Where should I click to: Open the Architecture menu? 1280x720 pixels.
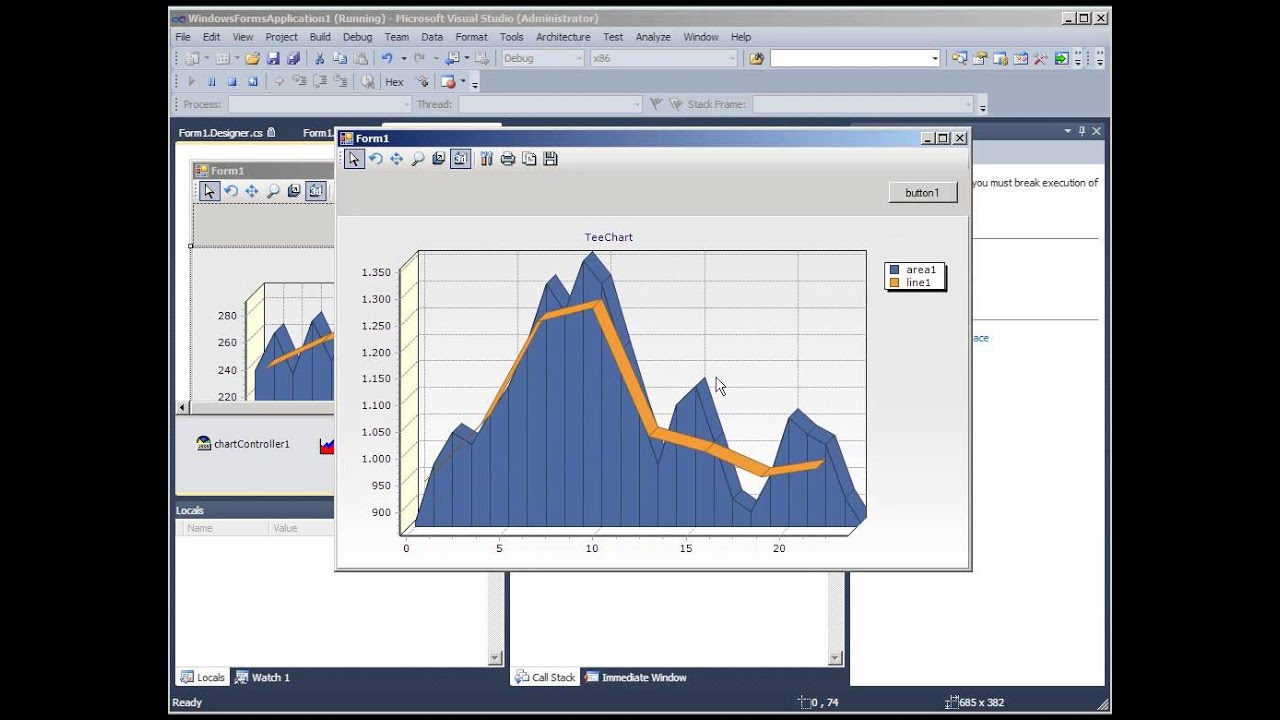(x=563, y=37)
